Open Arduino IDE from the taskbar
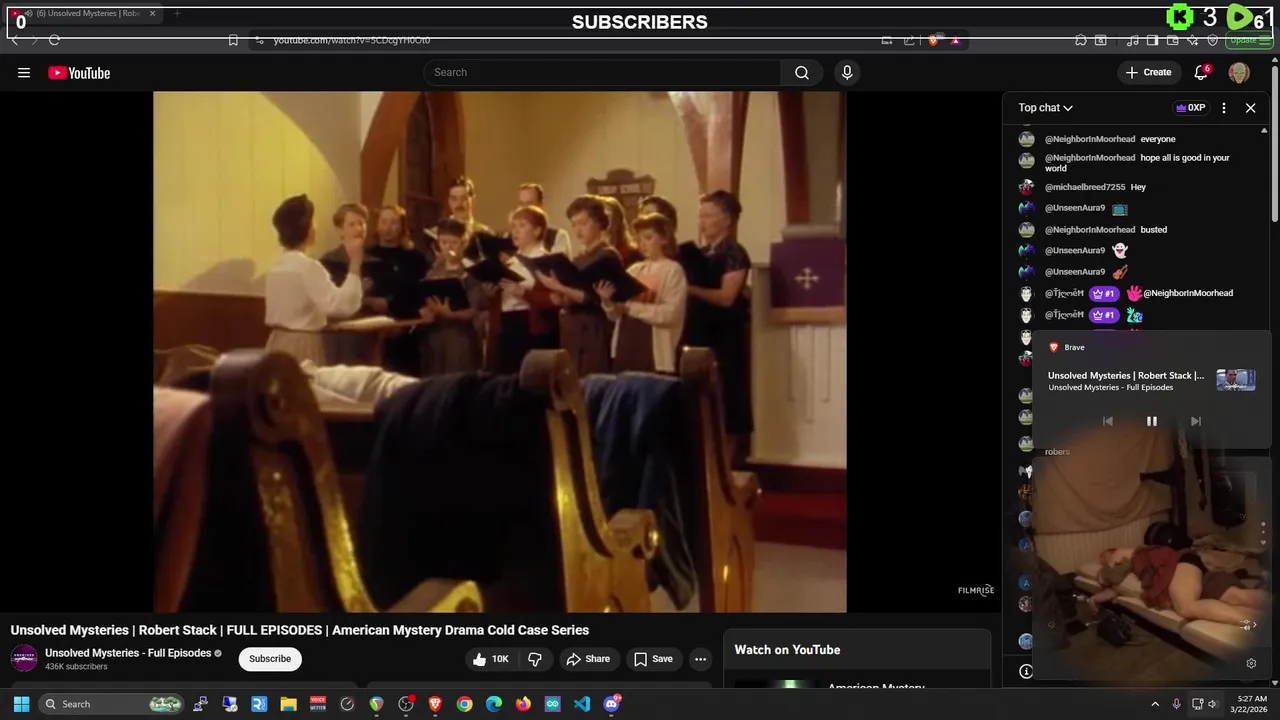Image resolution: width=1280 pixels, height=720 pixels. 552,704
